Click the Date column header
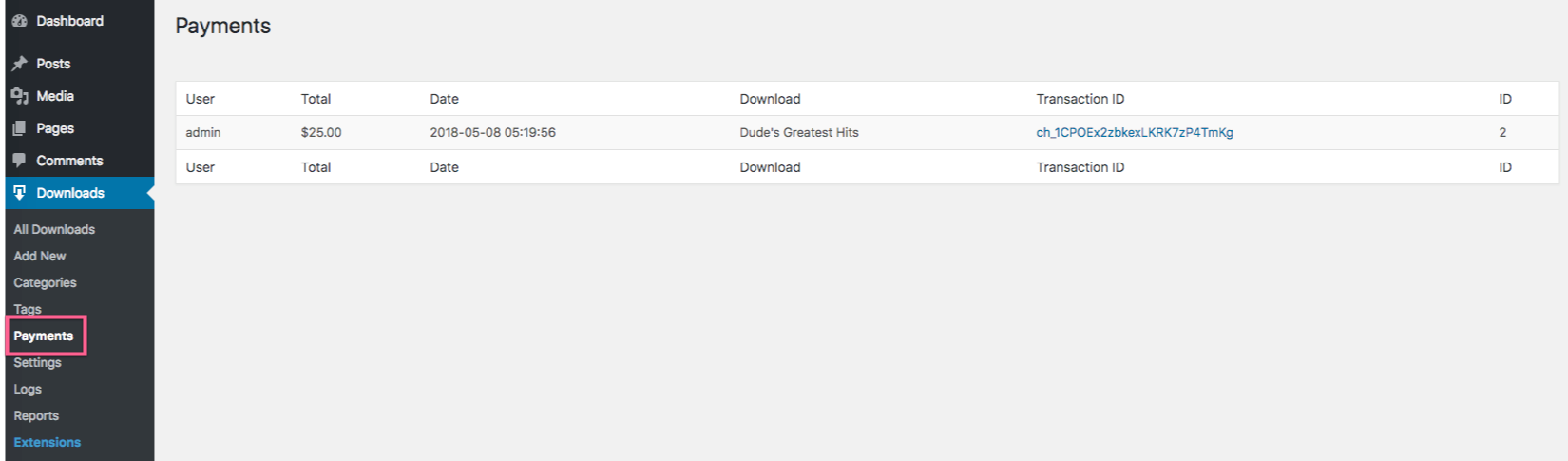 click(x=444, y=99)
